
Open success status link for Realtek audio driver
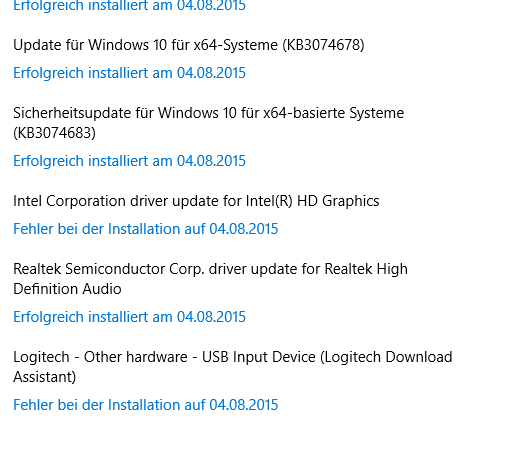pyautogui.click(x=129, y=317)
